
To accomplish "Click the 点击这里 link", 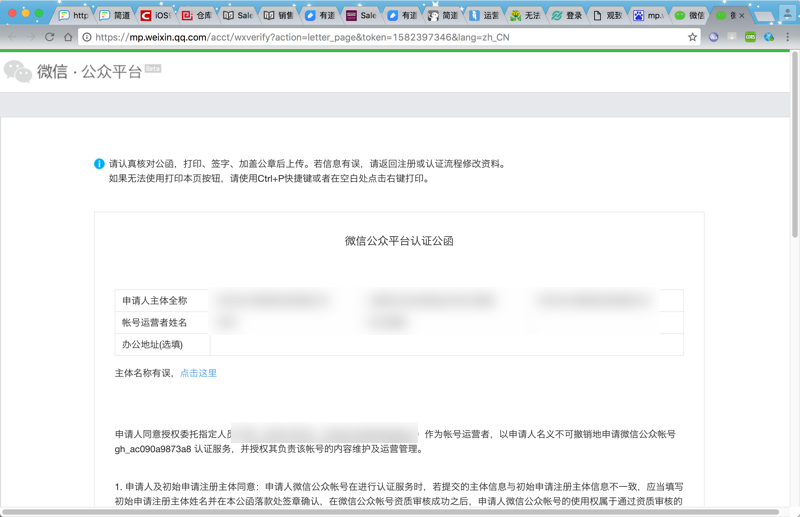I will [198, 373].
